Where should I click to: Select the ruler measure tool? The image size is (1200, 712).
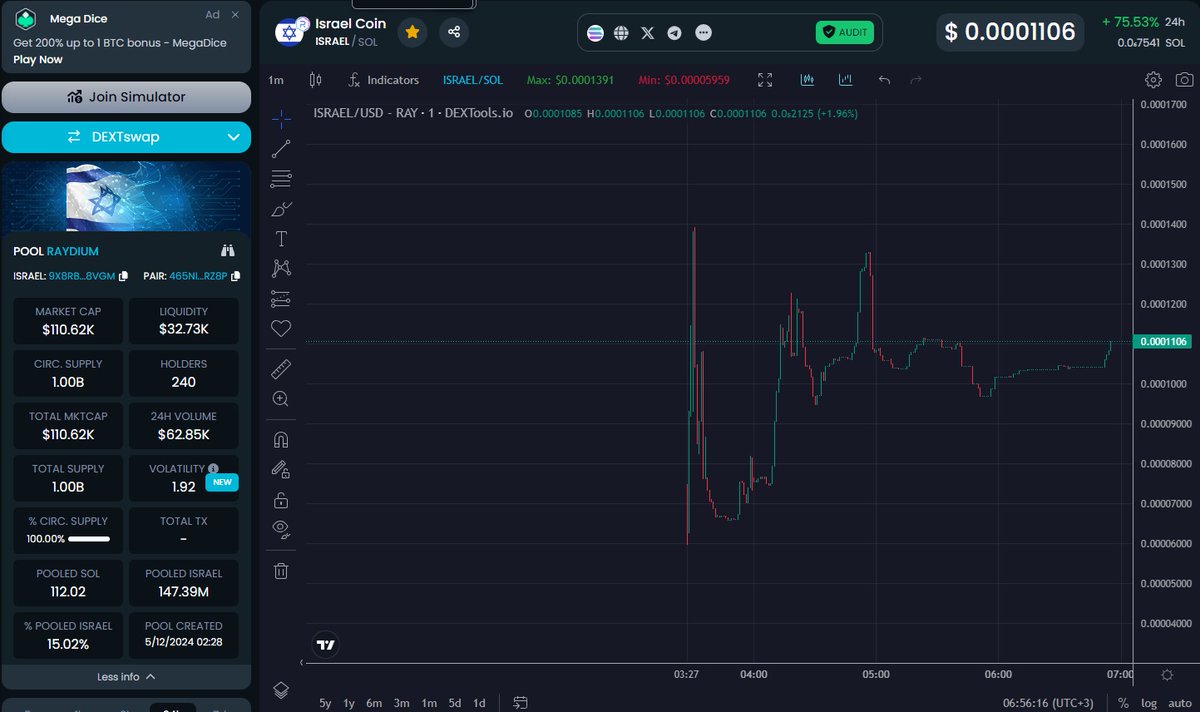pyautogui.click(x=281, y=369)
